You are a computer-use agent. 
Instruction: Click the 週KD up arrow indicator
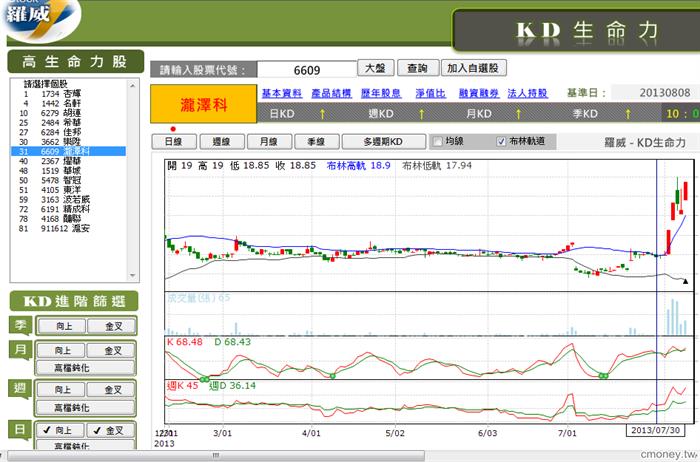[x=421, y=114]
